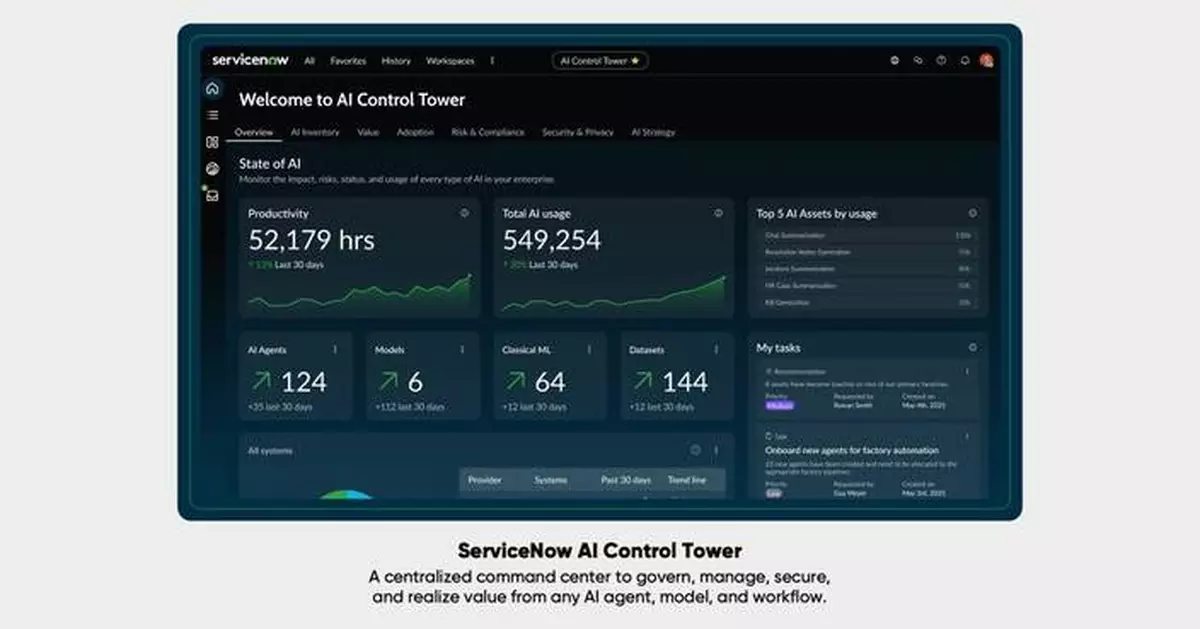Switch to the AI Inventory tab
This screenshot has height=629, width=1200.
tap(314, 131)
